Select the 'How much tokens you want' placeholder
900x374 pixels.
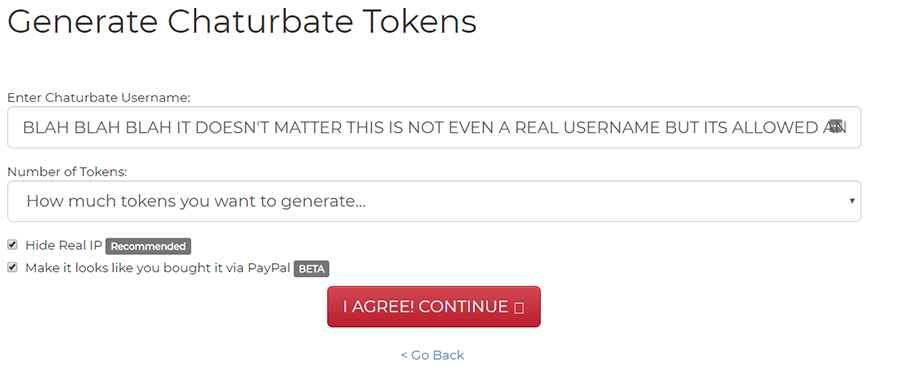point(196,201)
